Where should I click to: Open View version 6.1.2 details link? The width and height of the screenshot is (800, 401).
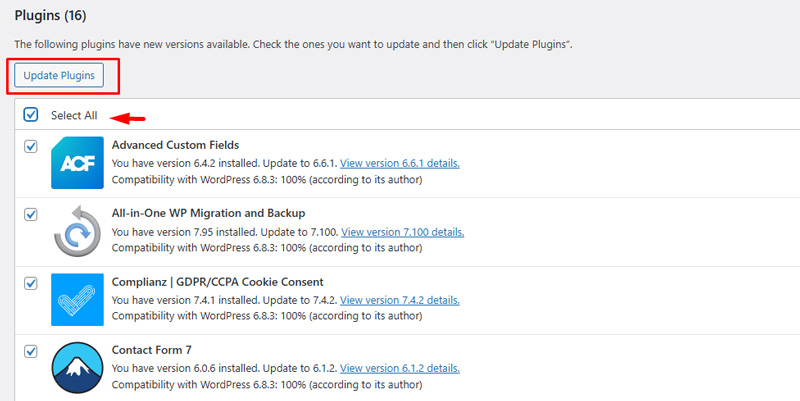400,368
